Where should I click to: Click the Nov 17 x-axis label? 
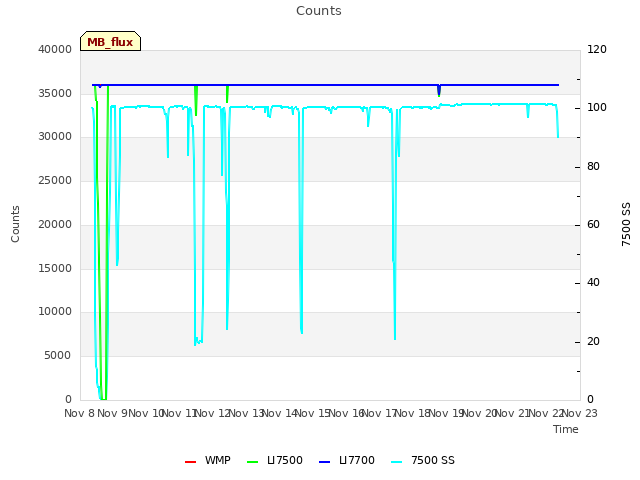click(x=380, y=413)
